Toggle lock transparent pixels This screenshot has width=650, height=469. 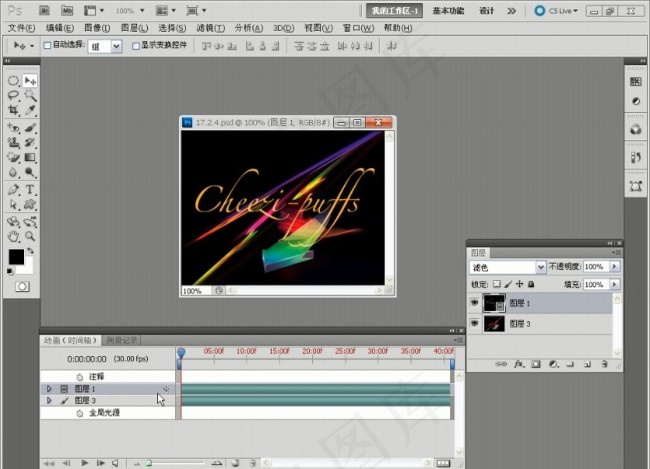(497, 284)
